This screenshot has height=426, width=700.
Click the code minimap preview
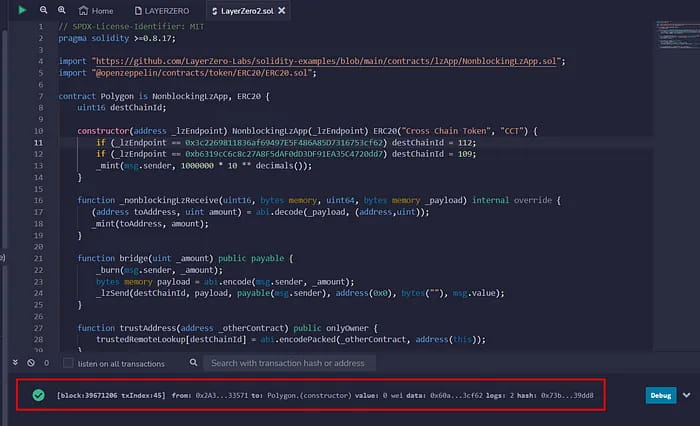tap(677, 35)
